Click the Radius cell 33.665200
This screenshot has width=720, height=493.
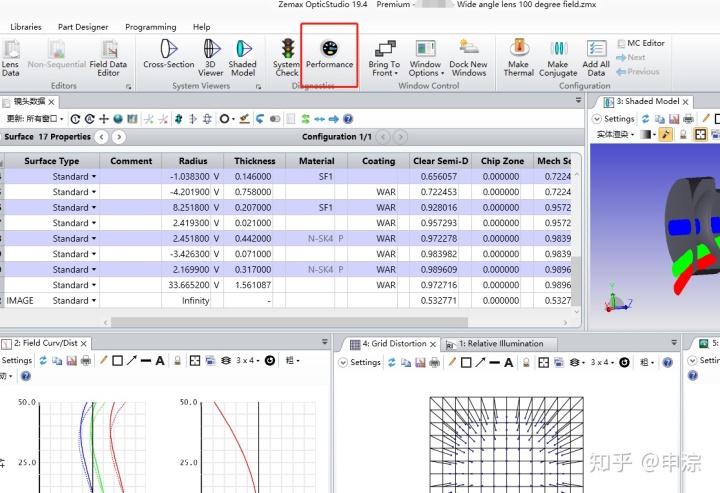coord(192,285)
